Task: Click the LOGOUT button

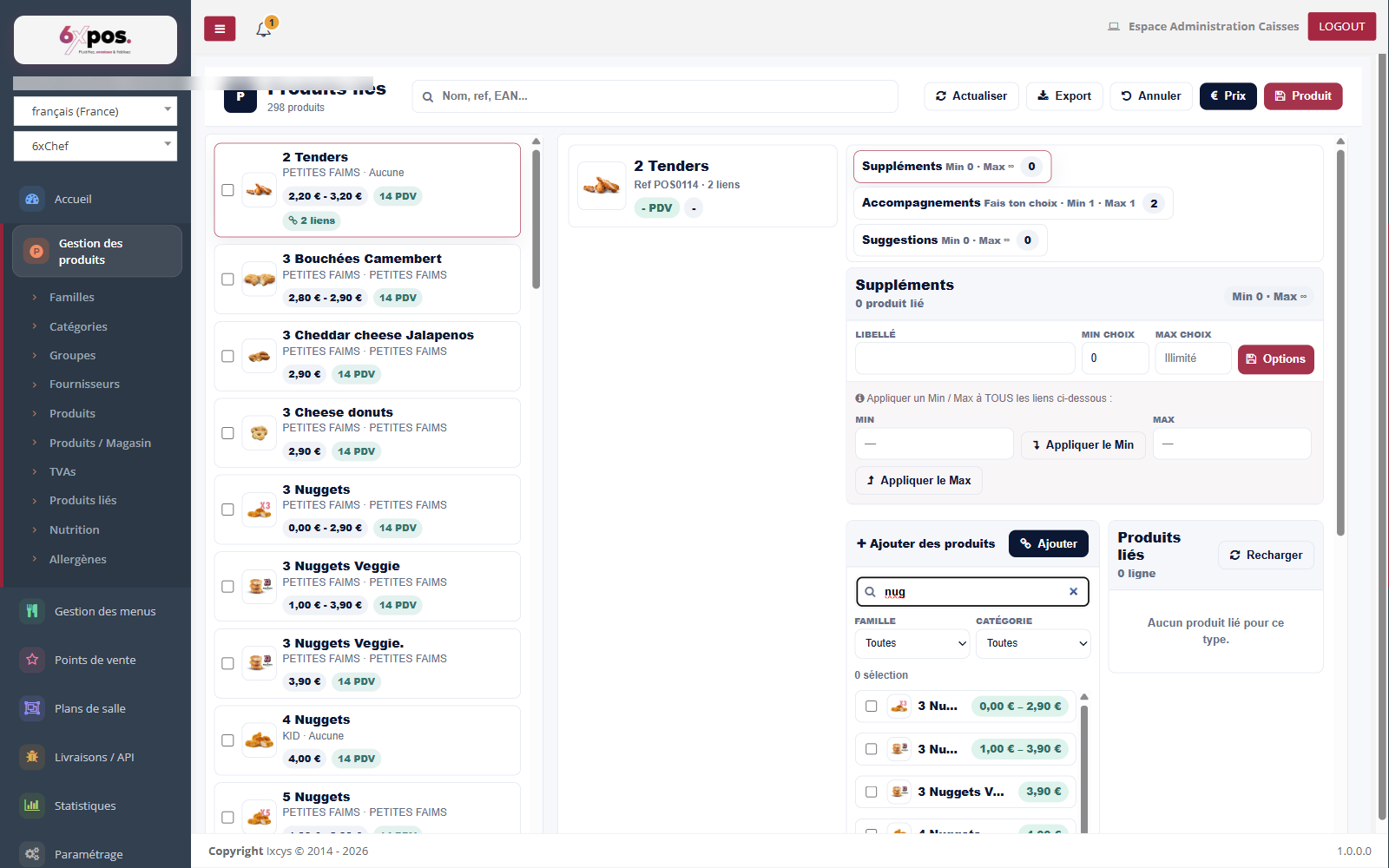Action: click(1341, 26)
